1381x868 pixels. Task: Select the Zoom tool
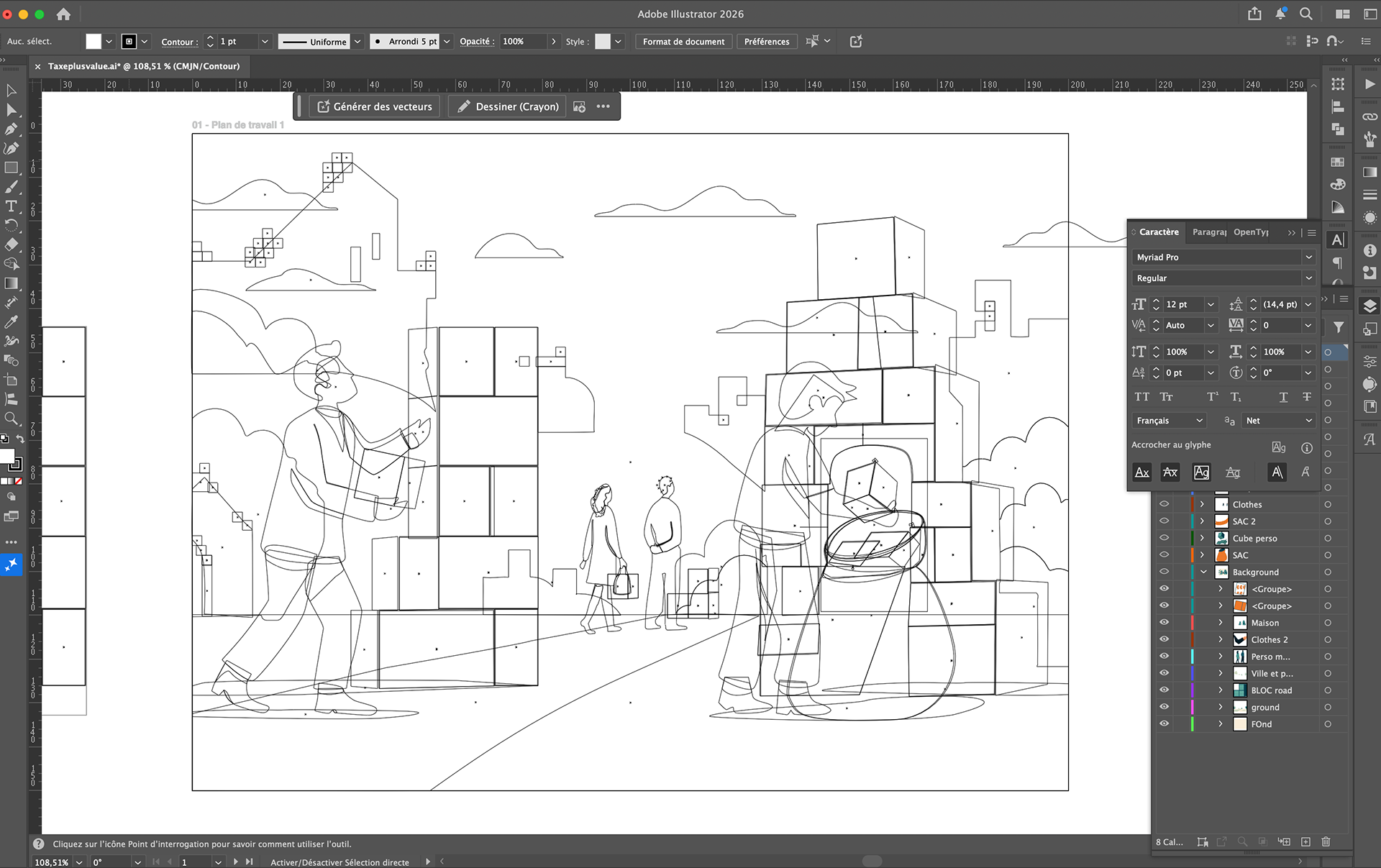click(11, 418)
